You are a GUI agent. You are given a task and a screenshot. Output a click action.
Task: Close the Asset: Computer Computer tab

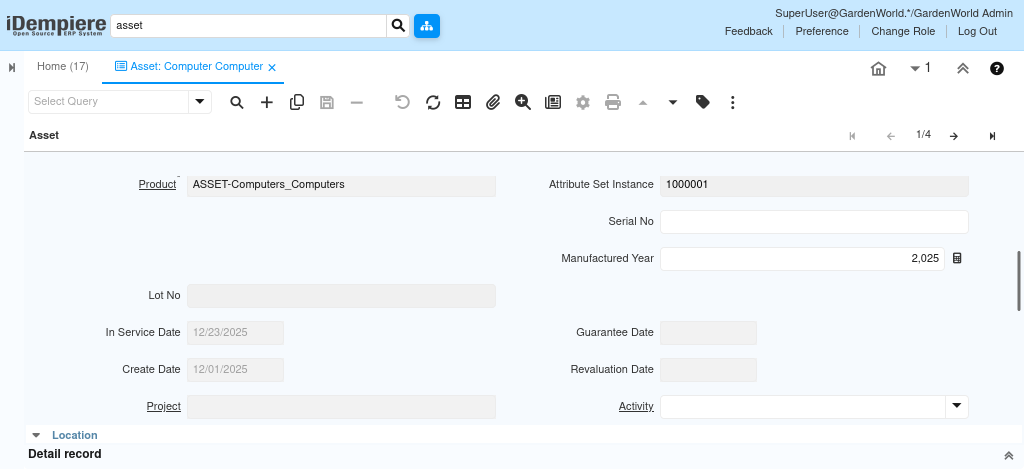coord(272,67)
